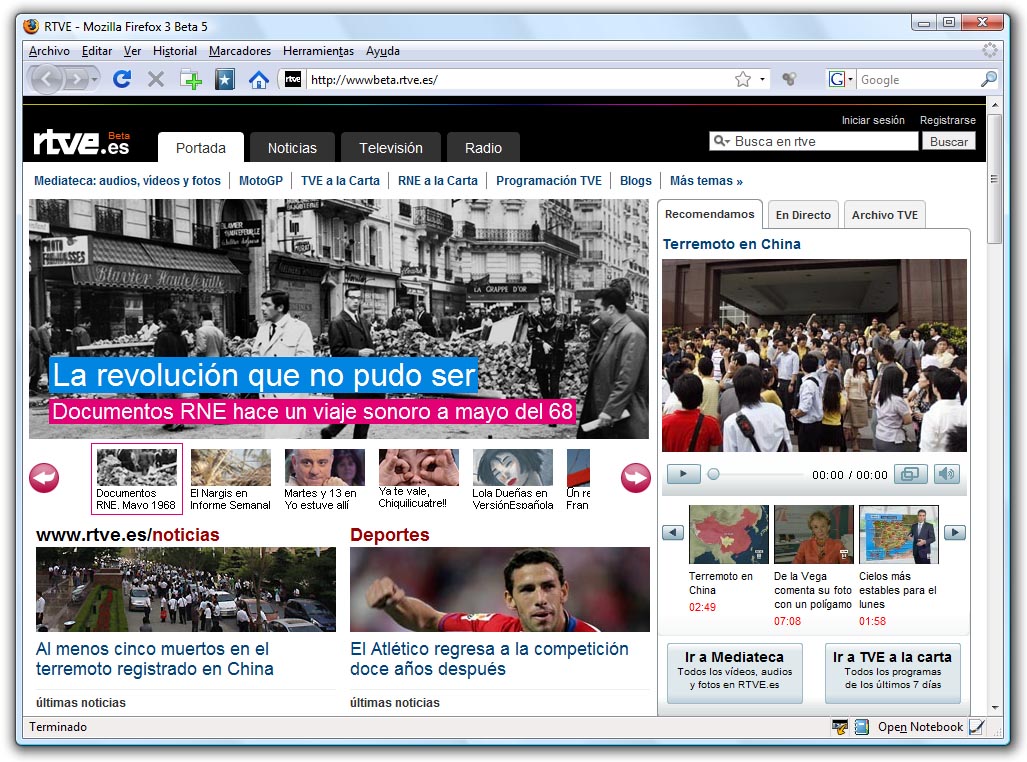
Task: Select Documentos RNE. Mayo 1968 thumbnail
Action: pyautogui.click(x=136, y=479)
